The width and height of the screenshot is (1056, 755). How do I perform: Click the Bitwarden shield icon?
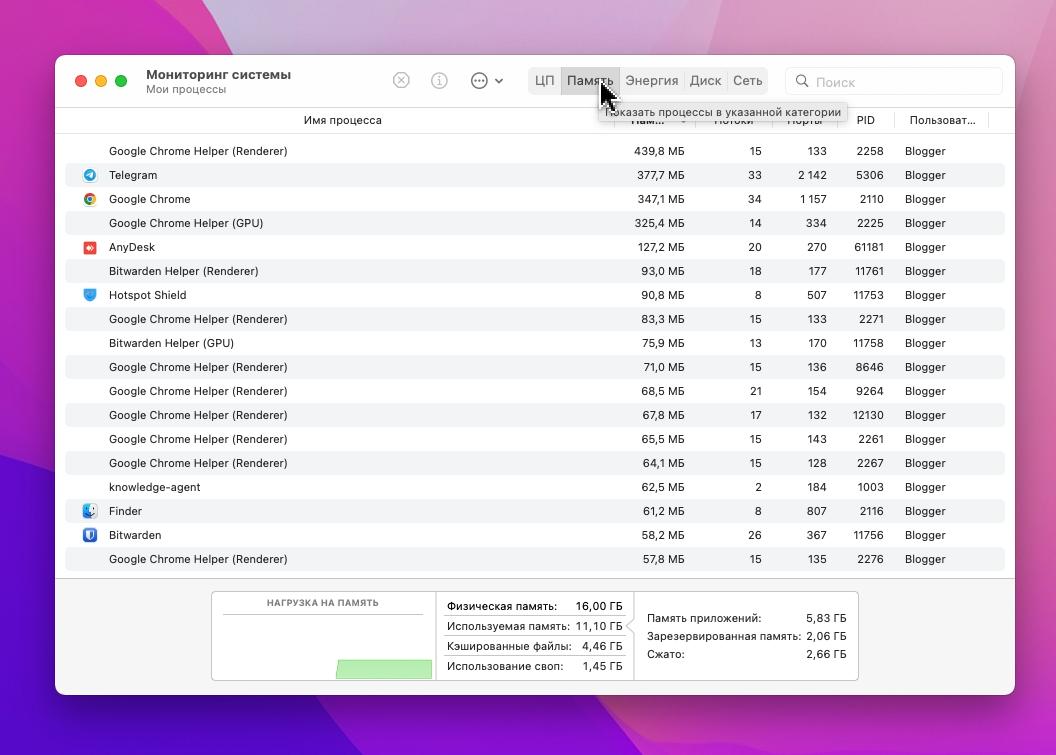coord(90,535)
